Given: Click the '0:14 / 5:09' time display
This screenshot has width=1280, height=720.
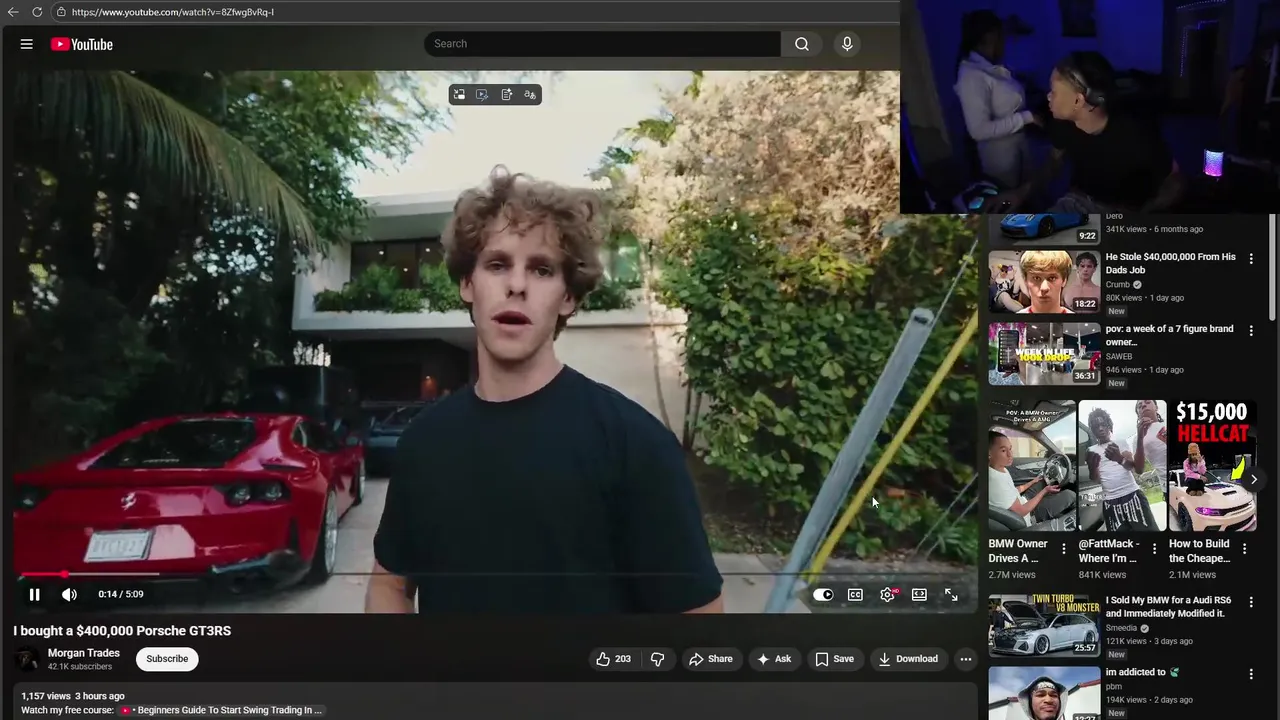Looking at the screenshot, I should [x=121, y=594].
